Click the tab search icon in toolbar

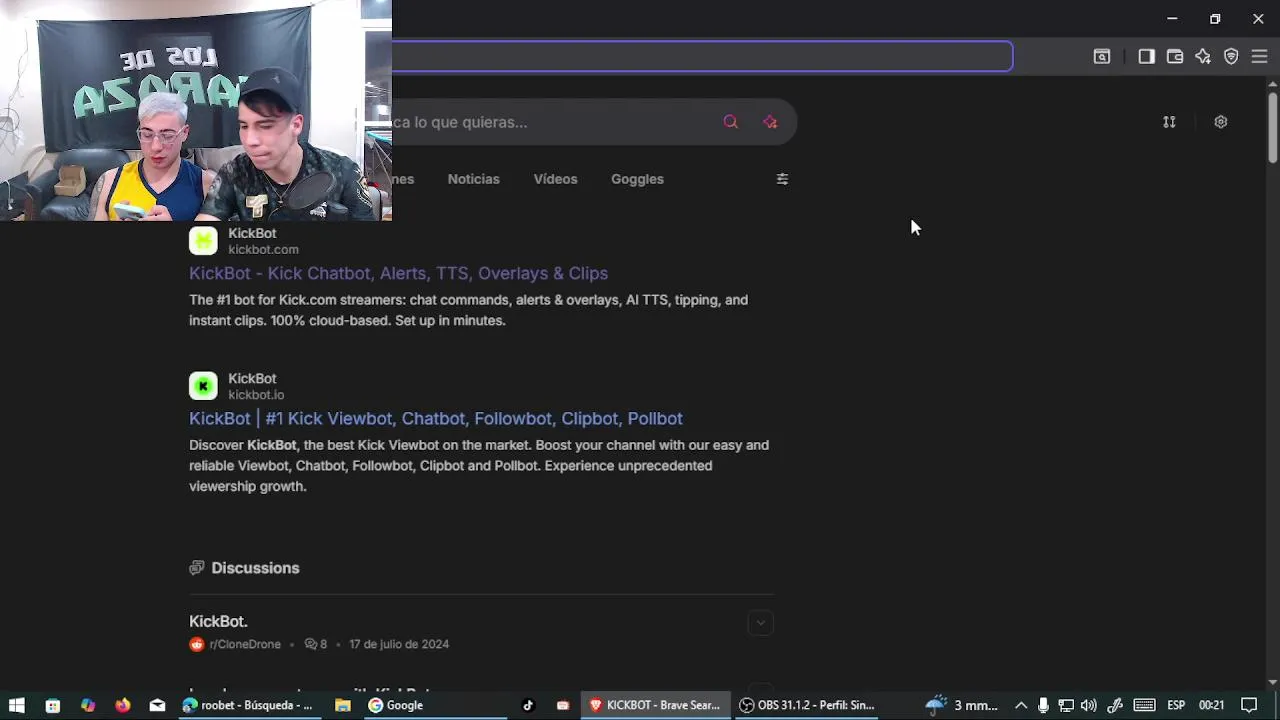click(x=1102, y=57)
